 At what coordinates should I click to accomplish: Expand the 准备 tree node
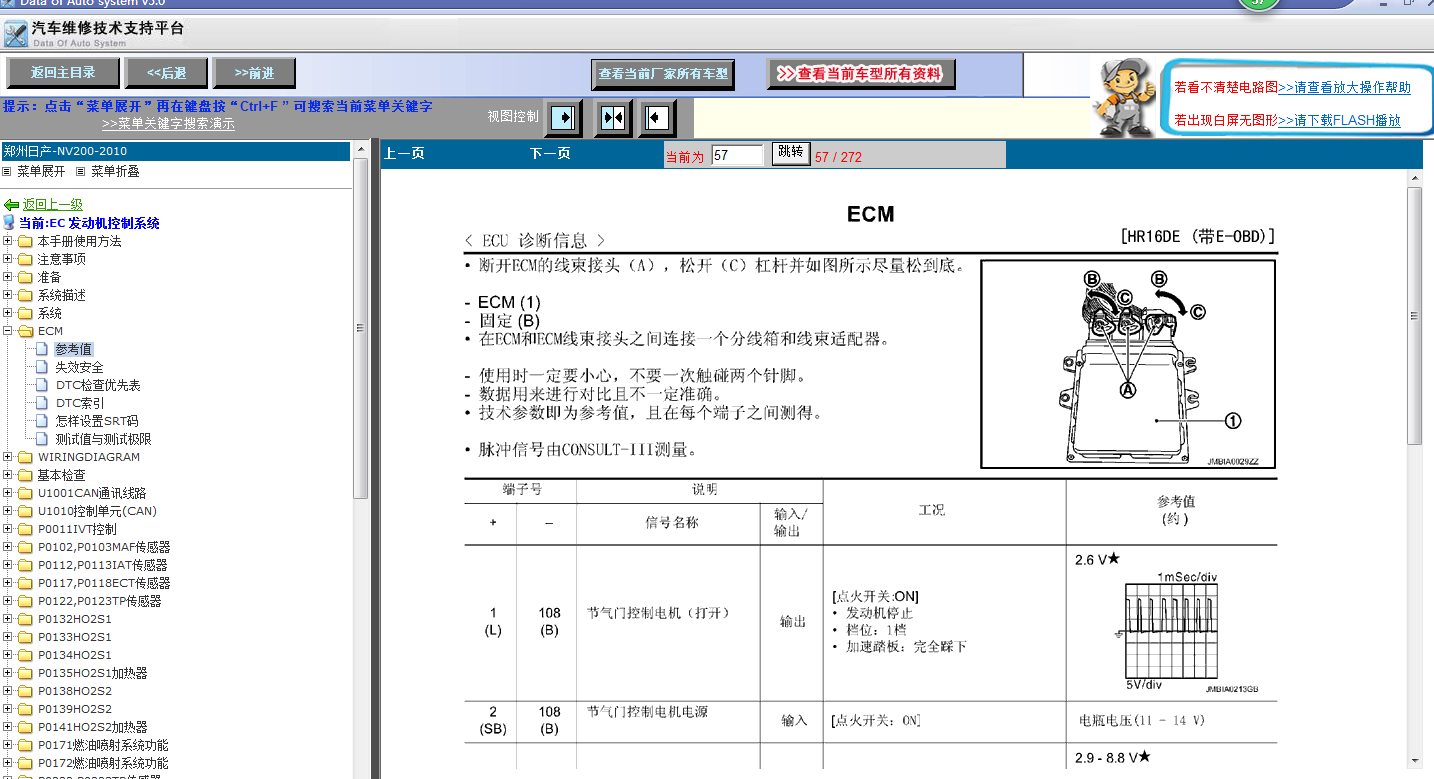point(8,277)
